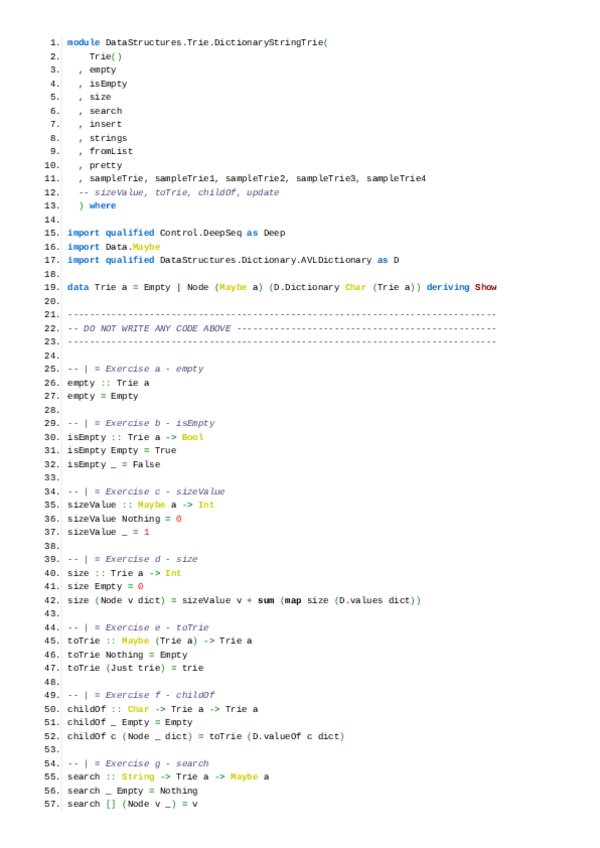600x848 pixels.
Task: Click the red '0' on line 41
Action: pyautogui.click(x=141, y=587)
